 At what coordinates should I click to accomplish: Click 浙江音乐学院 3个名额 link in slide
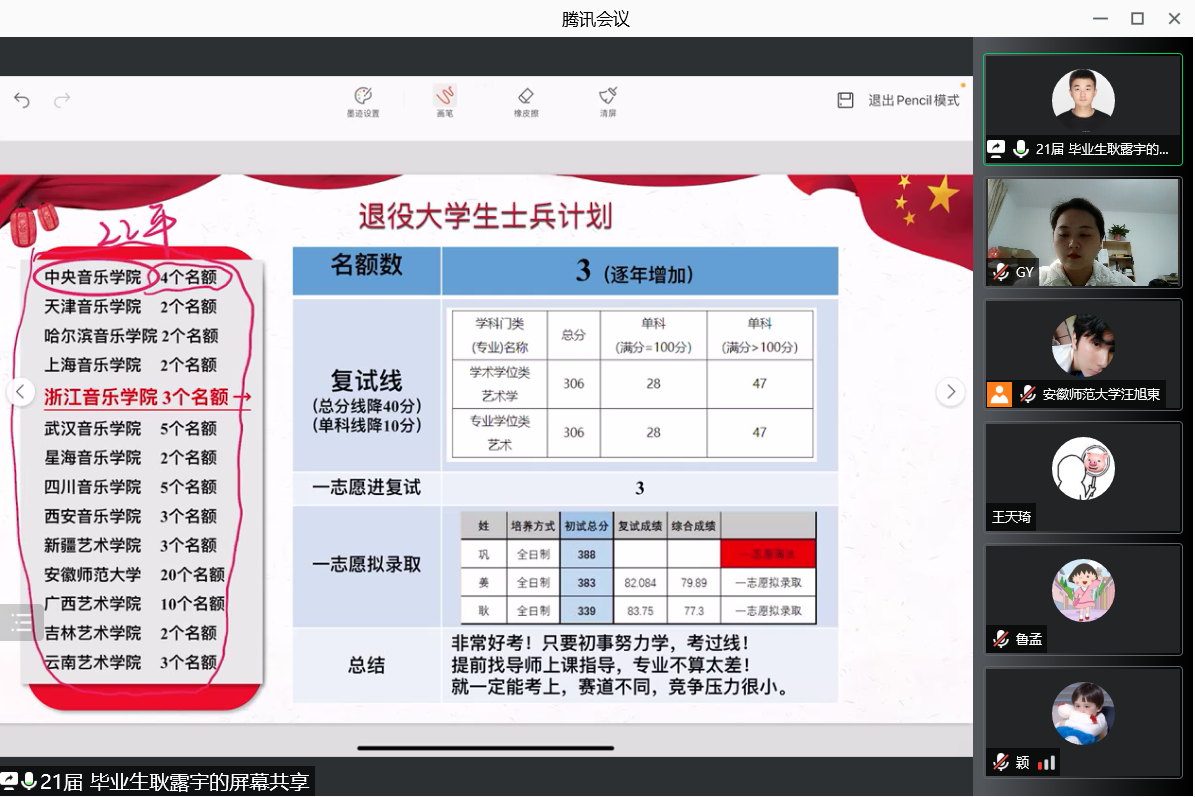click(147, 397)
